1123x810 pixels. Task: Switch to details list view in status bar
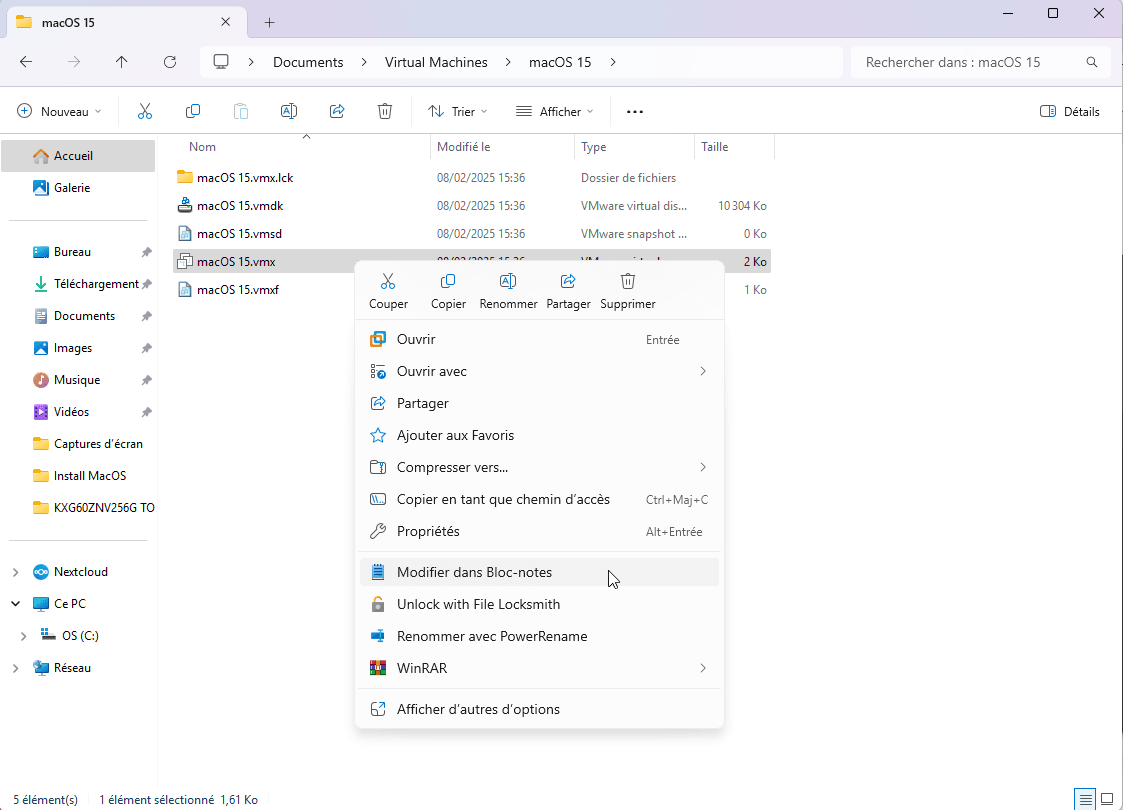1086,799
